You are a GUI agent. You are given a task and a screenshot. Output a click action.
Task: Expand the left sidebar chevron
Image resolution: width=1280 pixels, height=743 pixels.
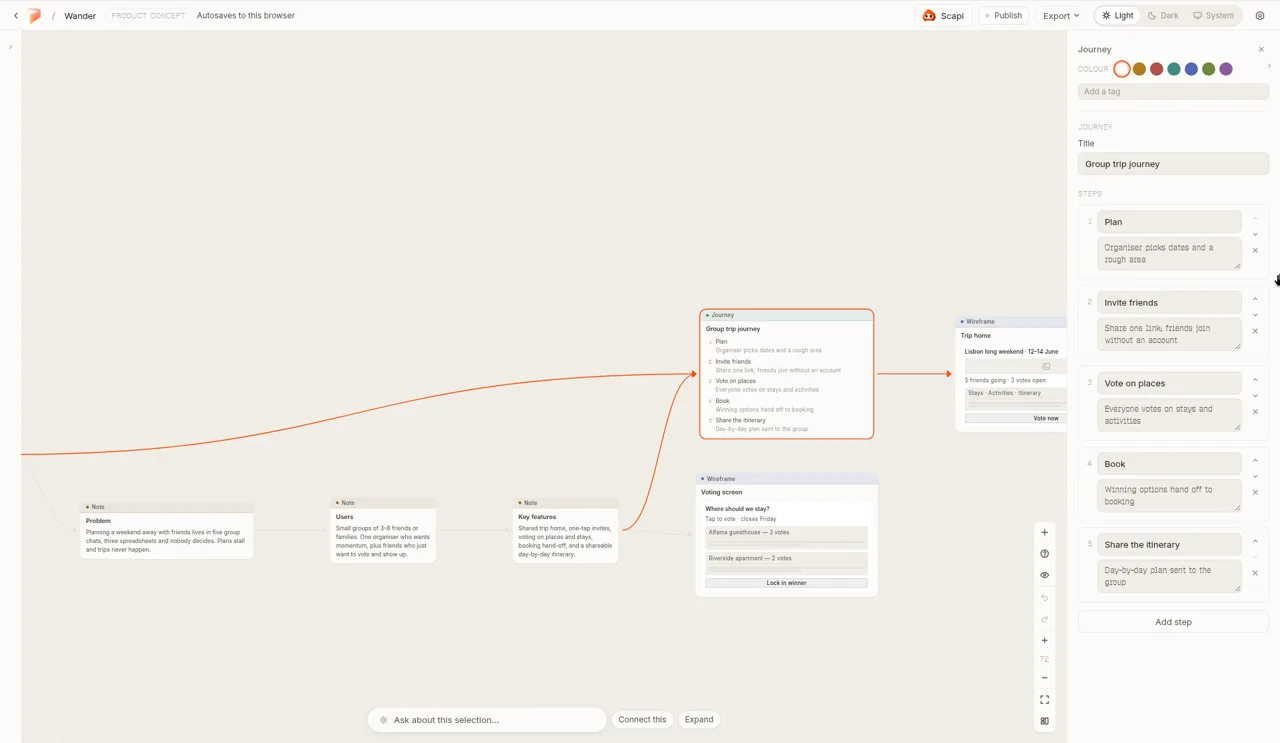coord(10,47)
